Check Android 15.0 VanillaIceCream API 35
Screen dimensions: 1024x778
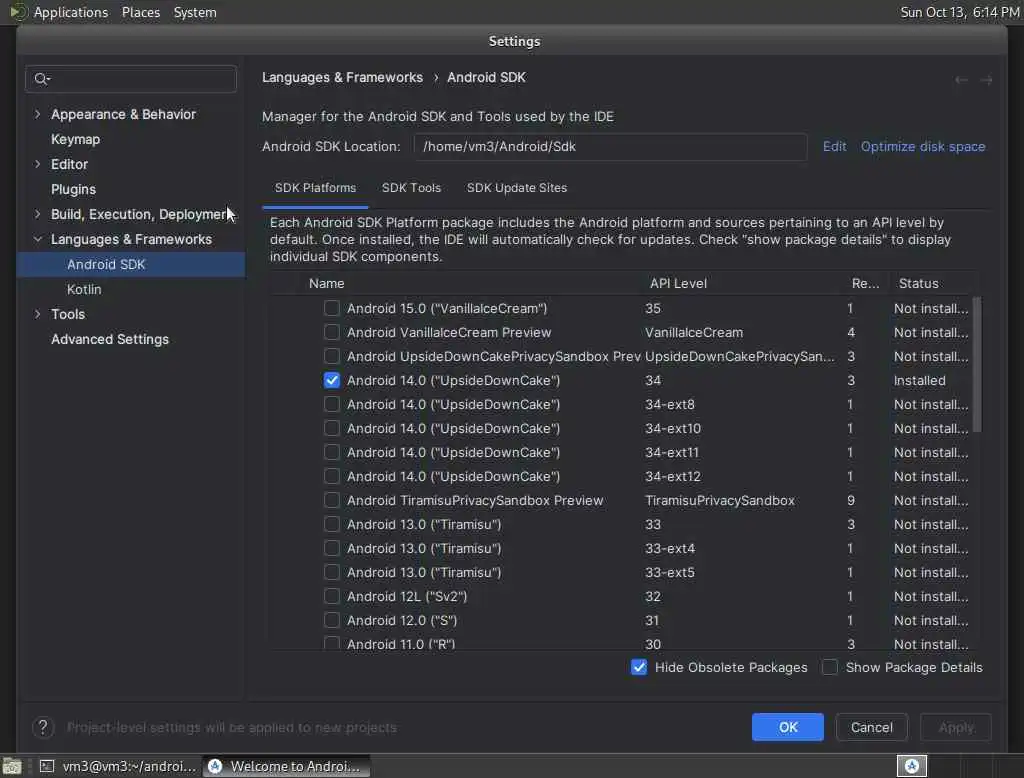click(332, 308)
